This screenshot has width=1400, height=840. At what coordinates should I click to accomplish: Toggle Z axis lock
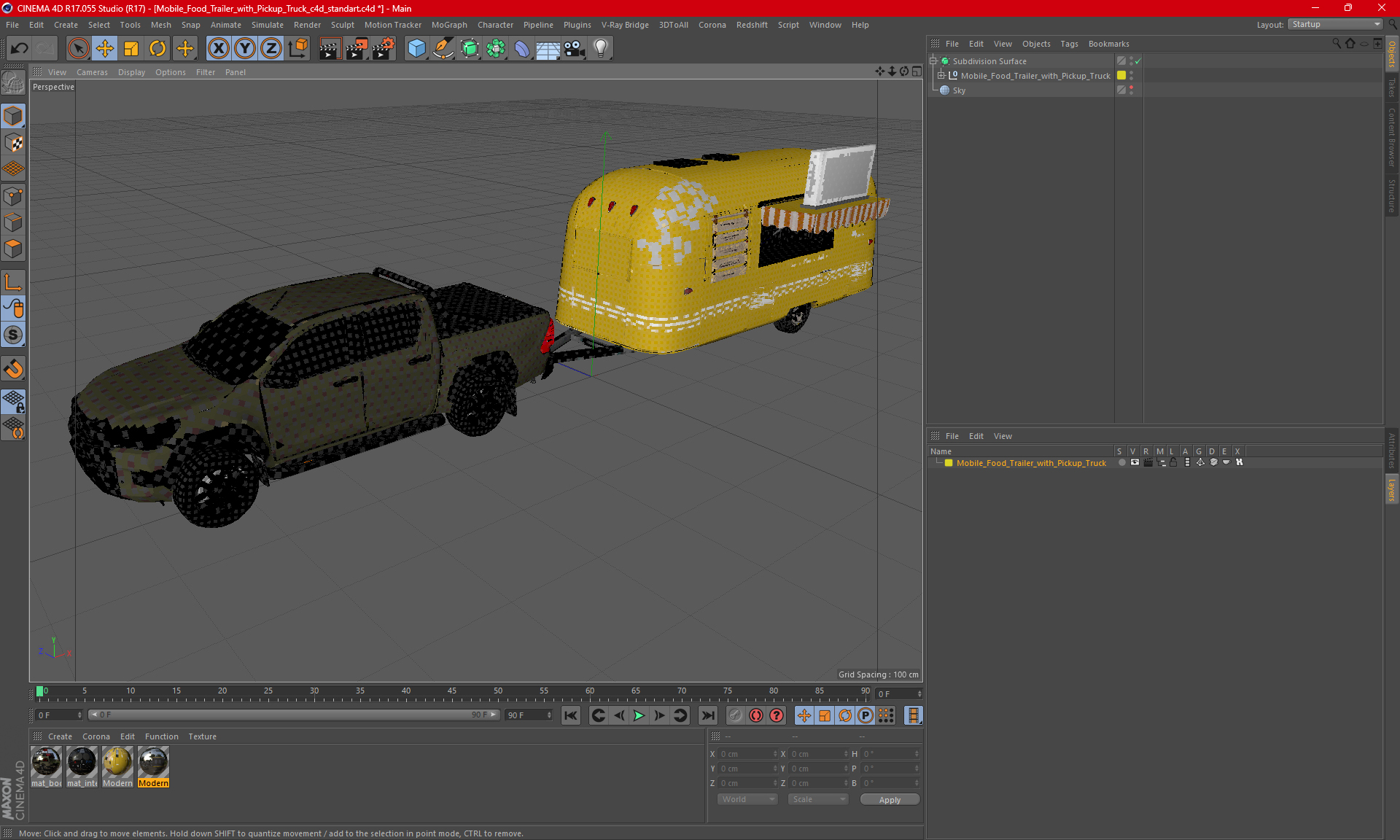click(271, 49)
